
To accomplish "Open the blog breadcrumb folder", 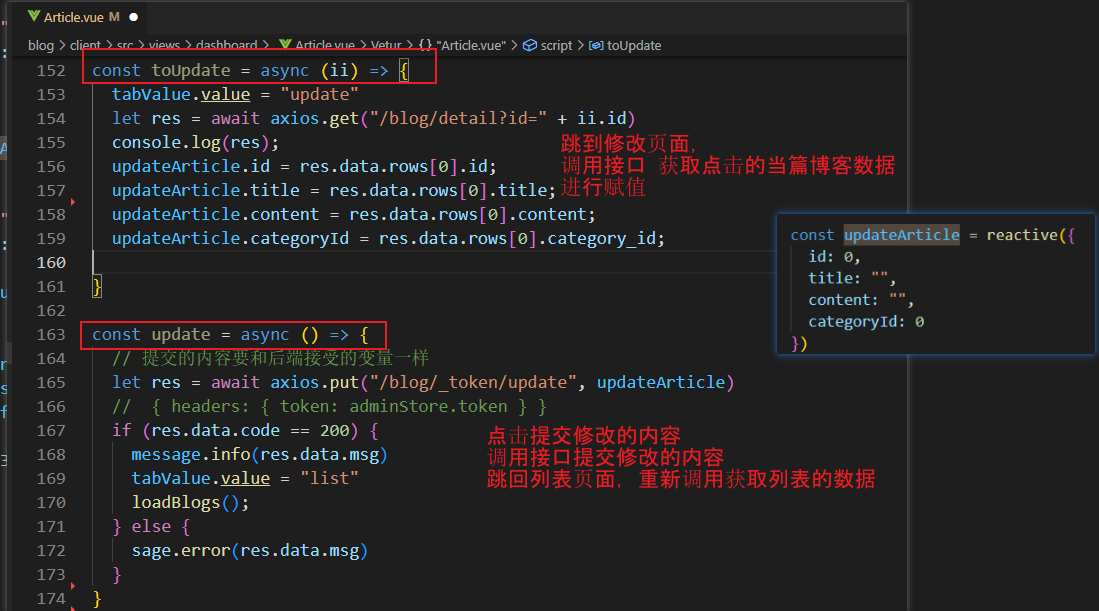I will [41, 45].
